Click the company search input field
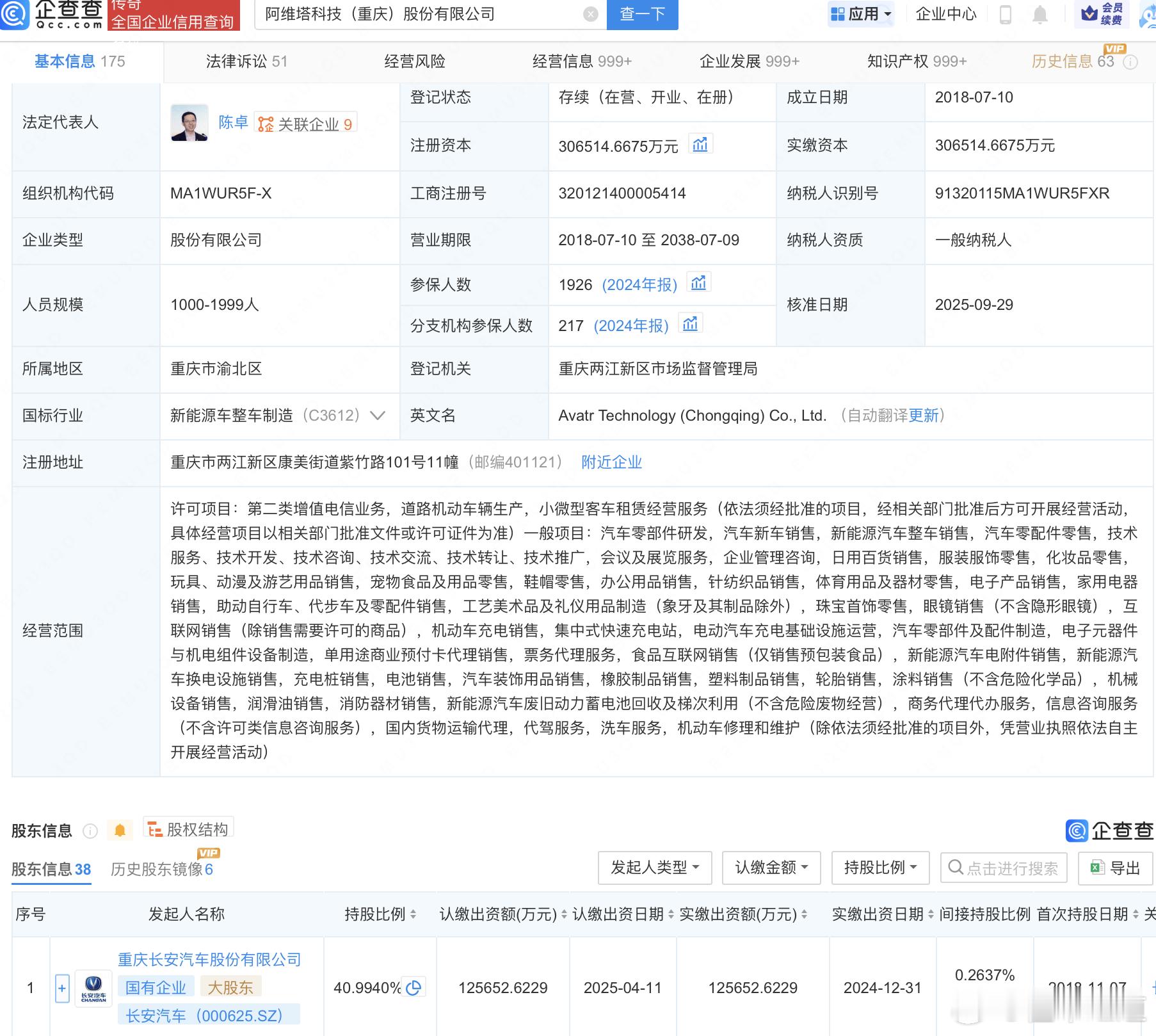1156x1036 pixels. 420,14
